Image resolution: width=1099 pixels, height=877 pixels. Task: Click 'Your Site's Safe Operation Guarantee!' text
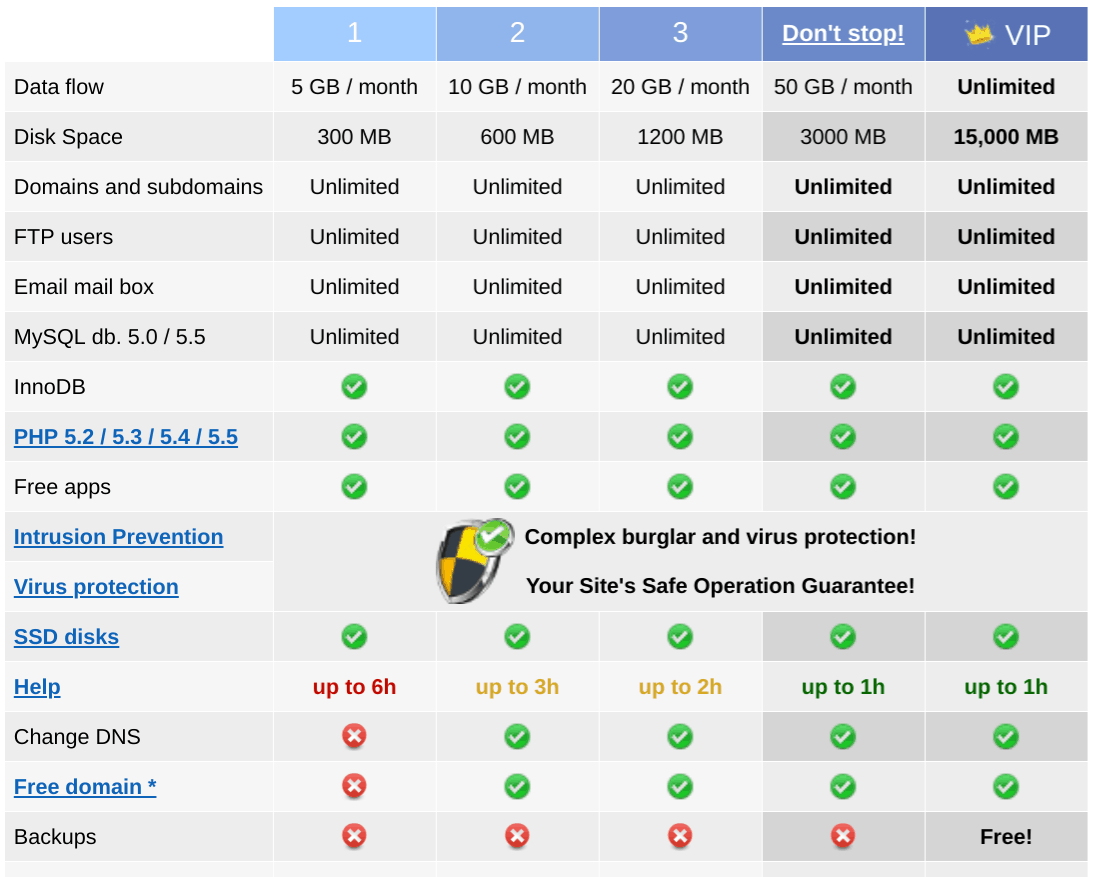click(x=721, y=585)
